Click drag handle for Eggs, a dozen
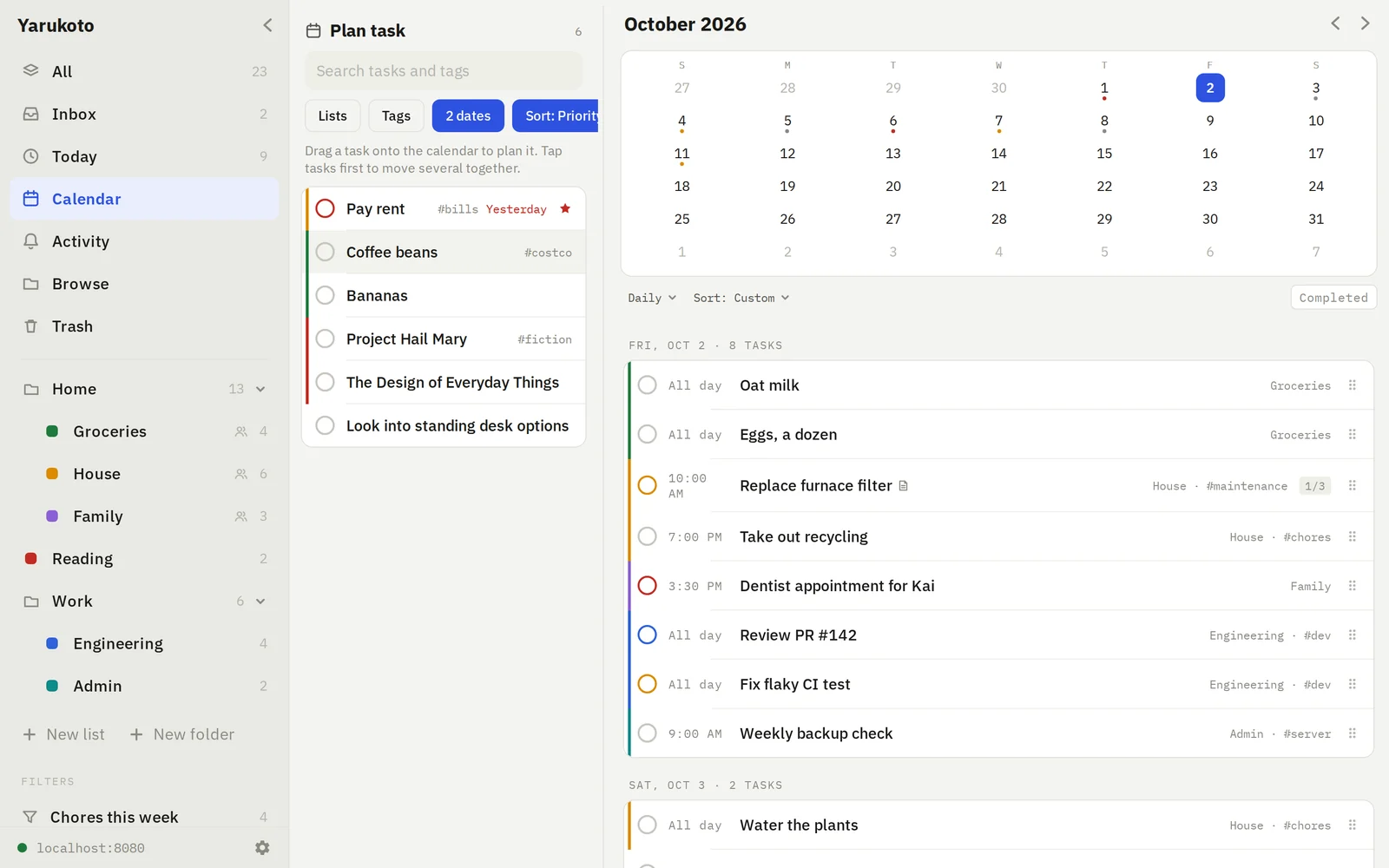Viewport: 1389px width, 868px height. 1352,434
